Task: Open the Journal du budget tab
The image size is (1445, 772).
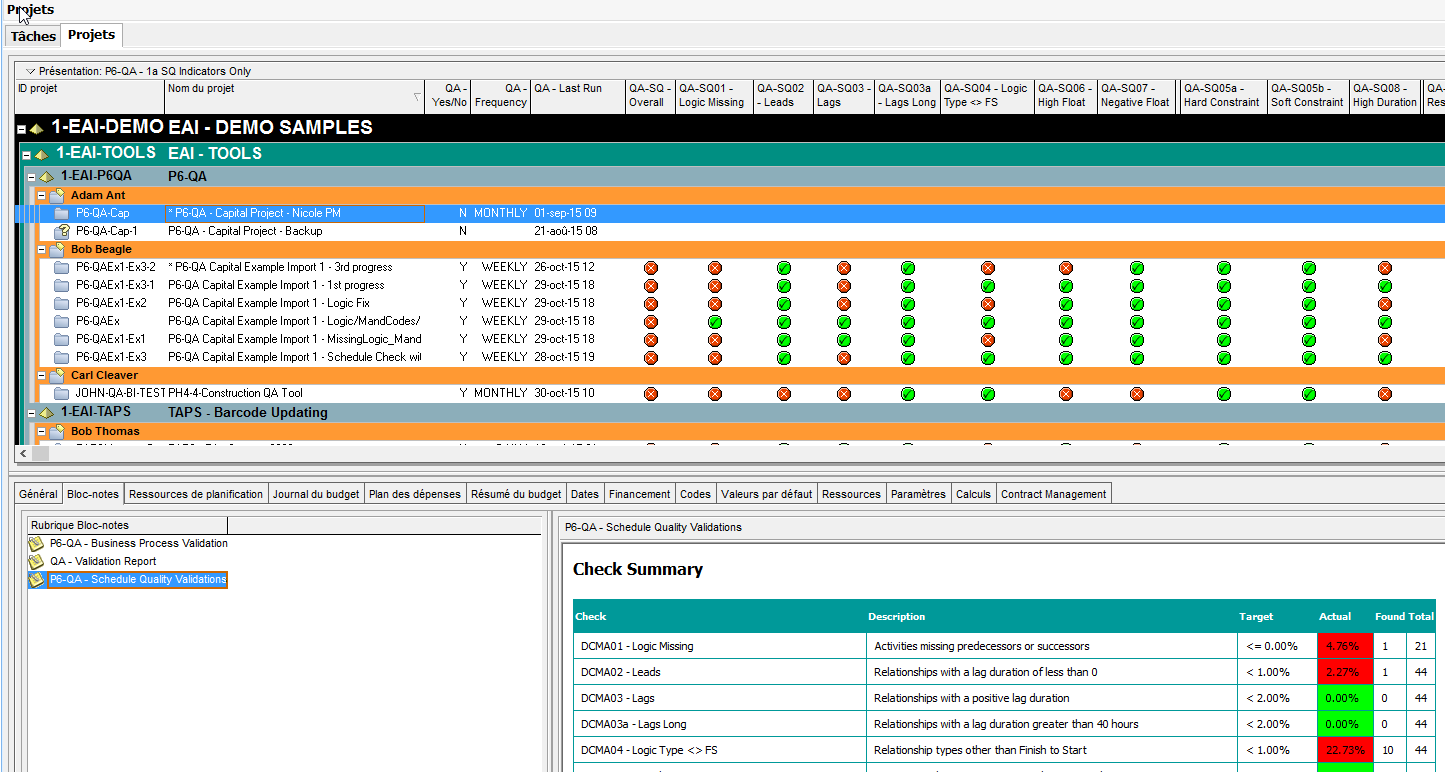Action: tap(315, 494)
